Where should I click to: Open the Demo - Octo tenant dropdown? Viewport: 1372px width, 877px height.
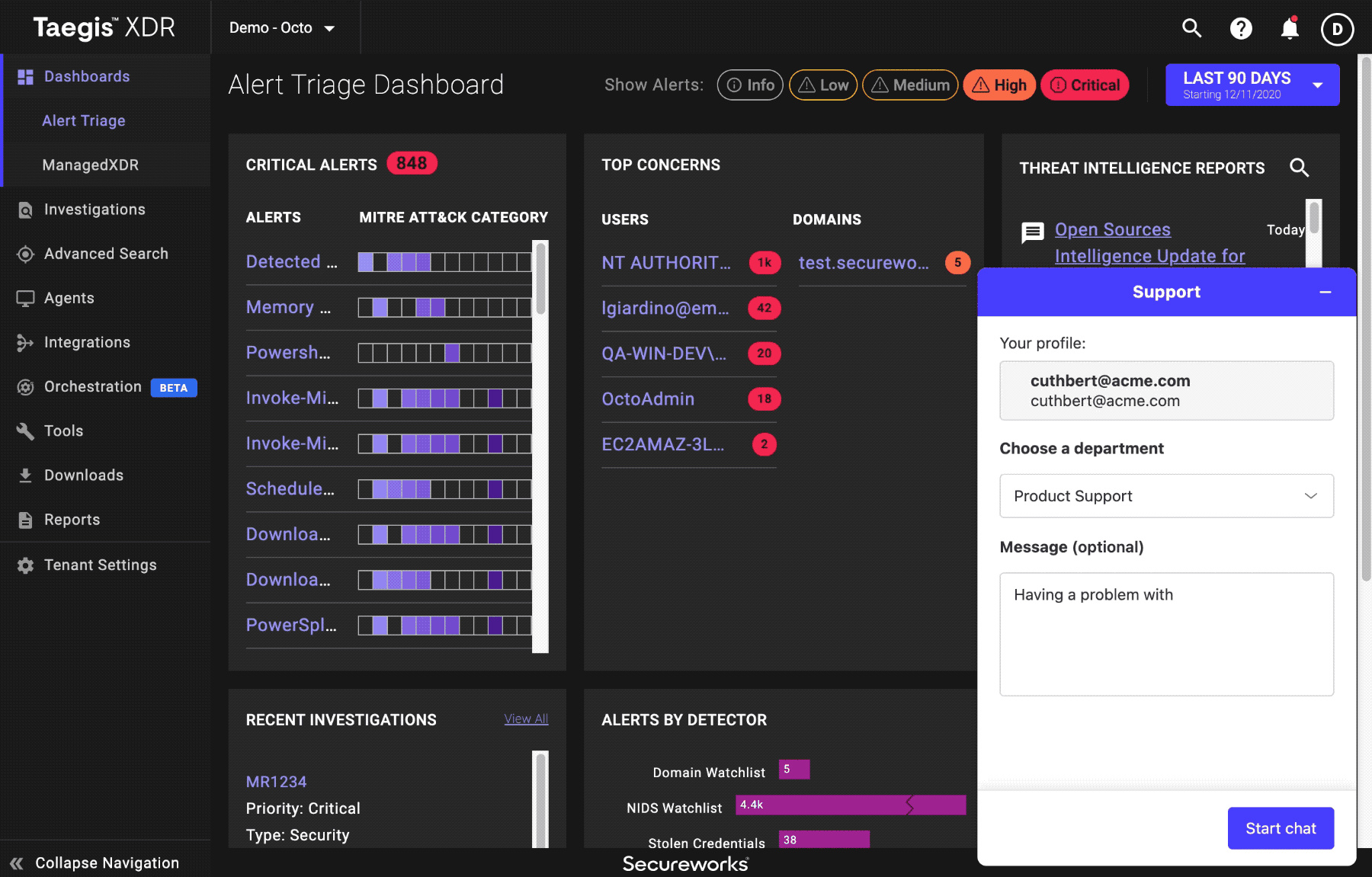[281, 28]
